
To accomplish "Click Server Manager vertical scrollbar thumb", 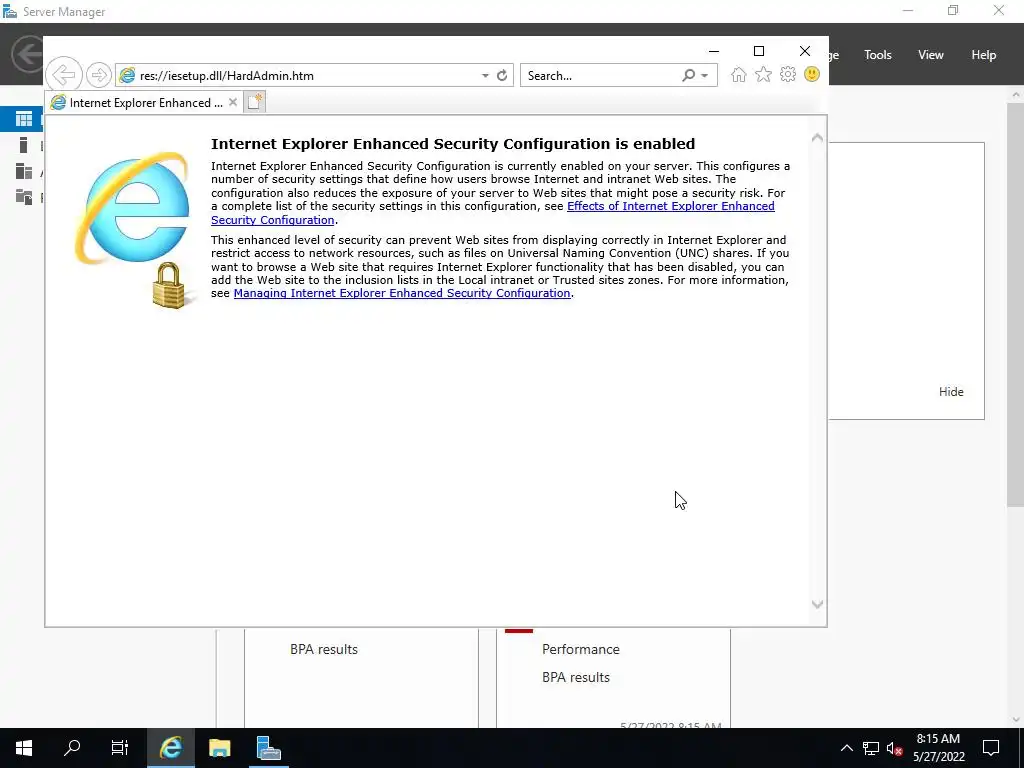I will point(1015,304).
